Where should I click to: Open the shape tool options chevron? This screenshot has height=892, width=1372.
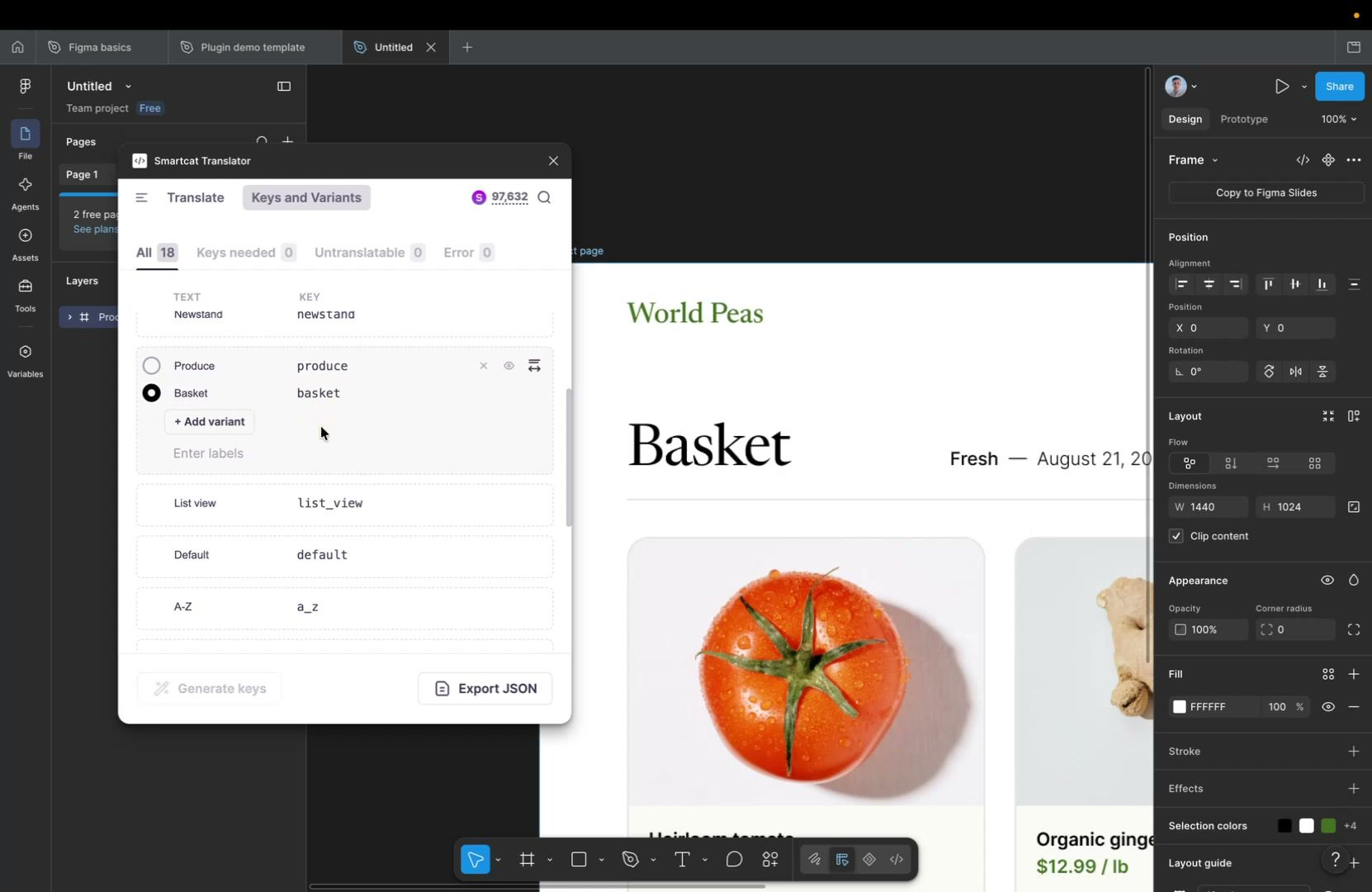[601, 861]
